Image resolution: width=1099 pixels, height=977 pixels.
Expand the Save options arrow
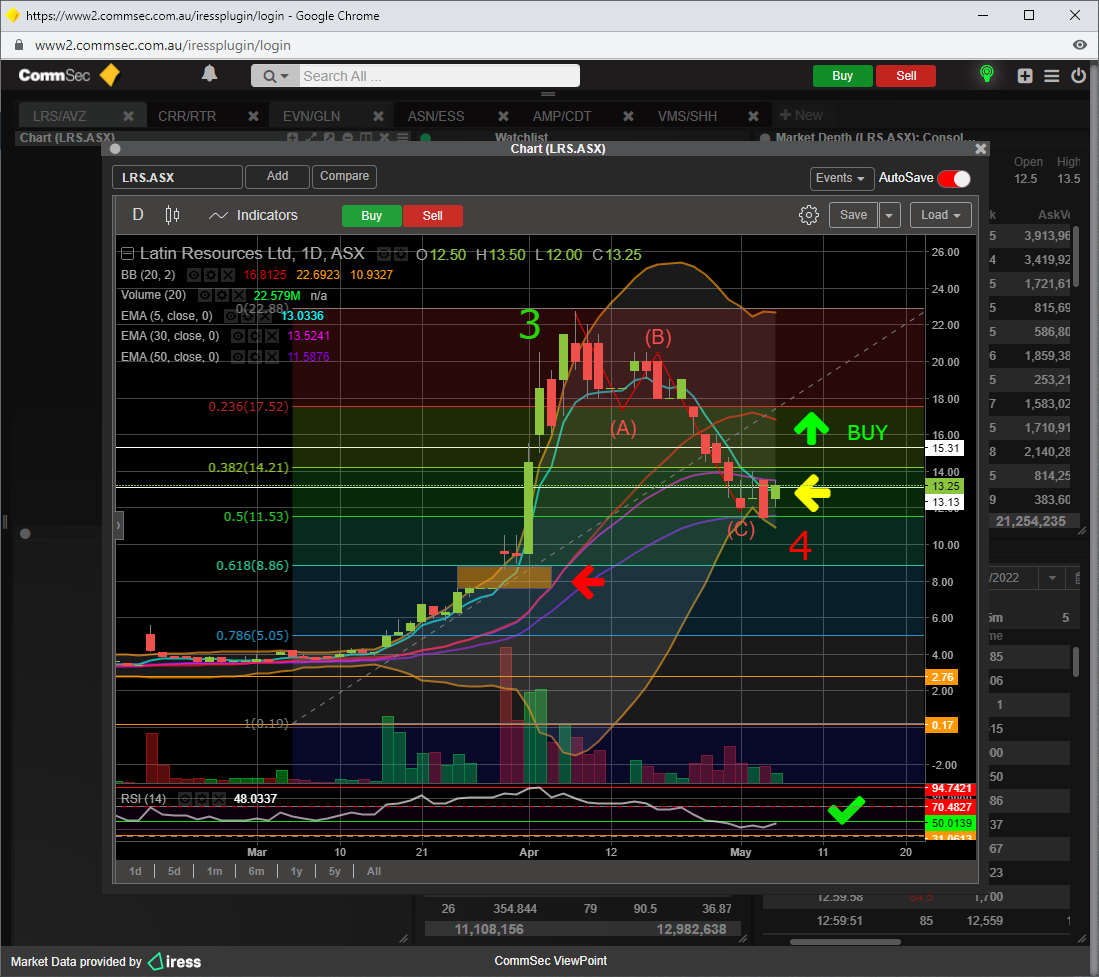pos(889,215)
